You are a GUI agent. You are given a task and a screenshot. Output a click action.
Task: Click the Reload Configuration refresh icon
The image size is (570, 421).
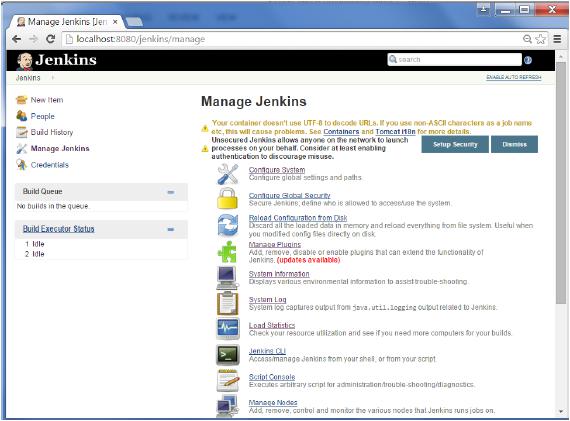[x=228, y=225]
